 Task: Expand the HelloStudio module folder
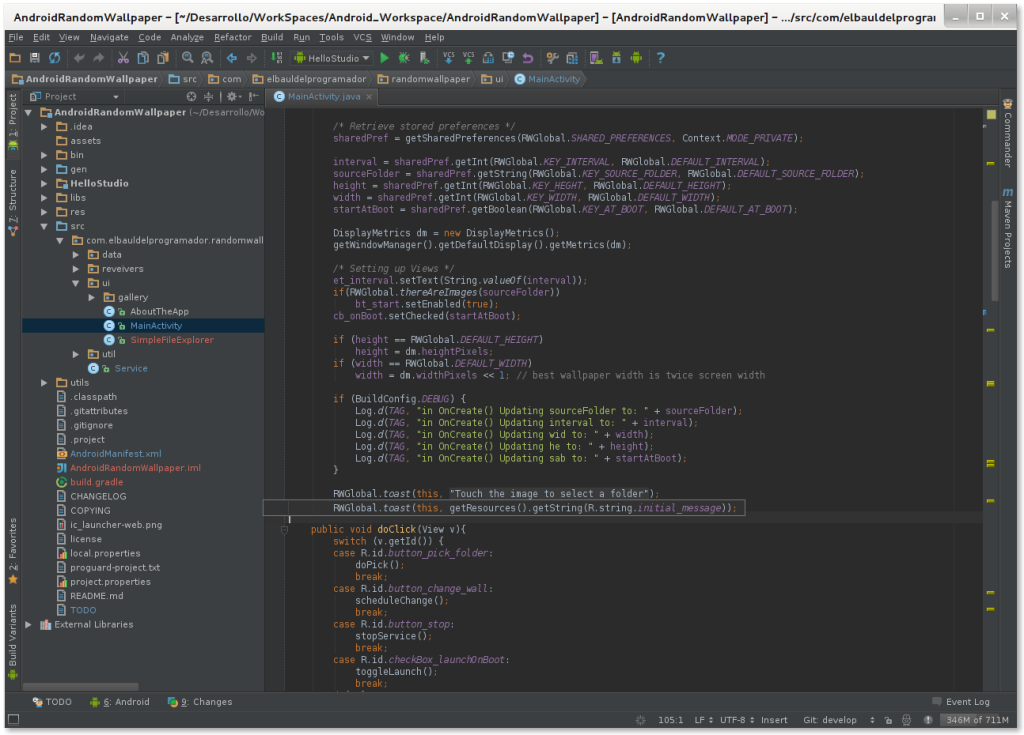pos(44,184)
